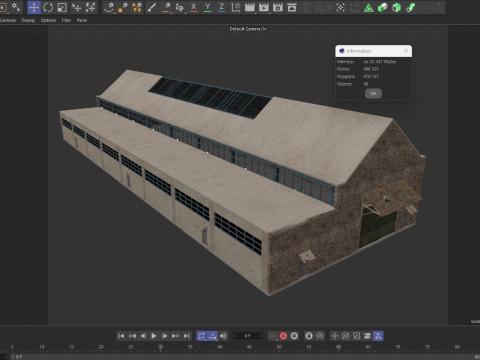Toggle the blue frame-range mode button

coord(212,336)
